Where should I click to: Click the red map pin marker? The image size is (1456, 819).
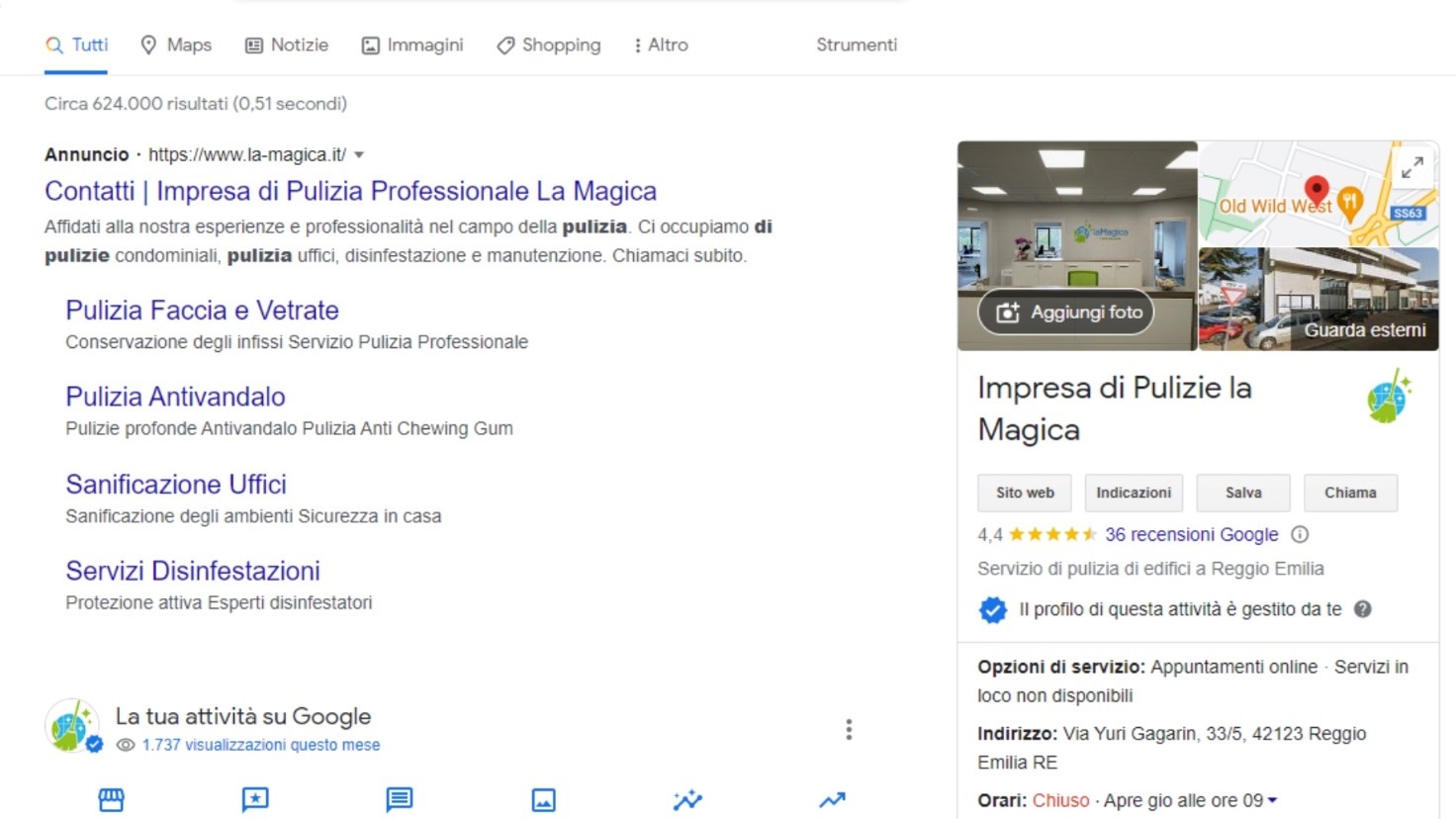pyautogui.click(x=1317, y=189)
